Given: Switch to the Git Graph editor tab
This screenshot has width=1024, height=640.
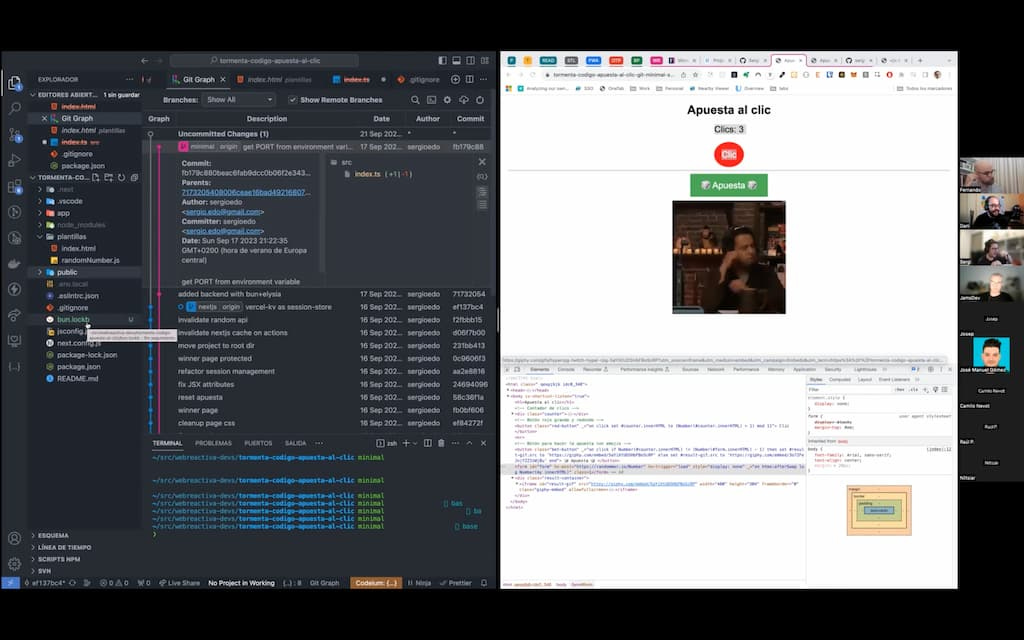Looking at the screenshot, I should [199, 79].
